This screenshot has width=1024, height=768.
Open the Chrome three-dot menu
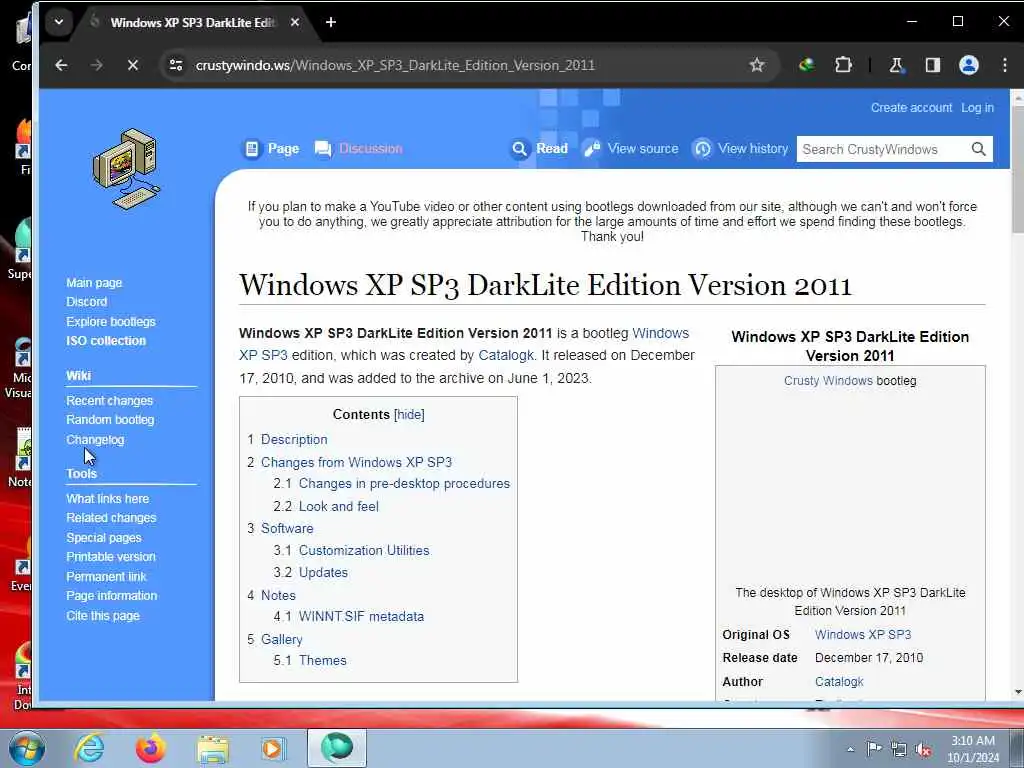pos(1005,65)
